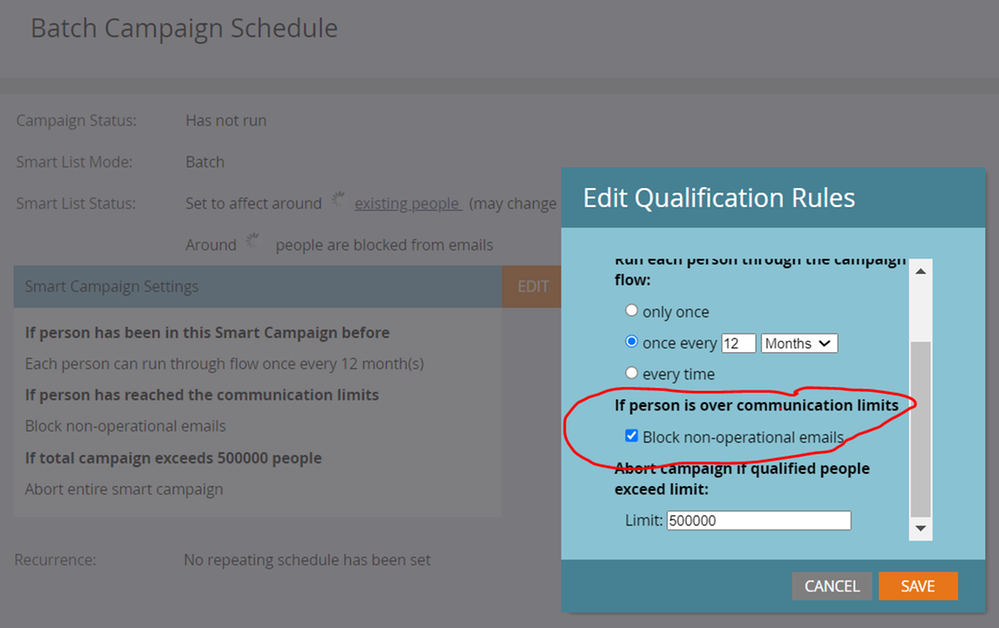Click the loading spinner before "existing people"
Image resolution: width=999 pixels, height=628 pixels.
click(338, 201)
